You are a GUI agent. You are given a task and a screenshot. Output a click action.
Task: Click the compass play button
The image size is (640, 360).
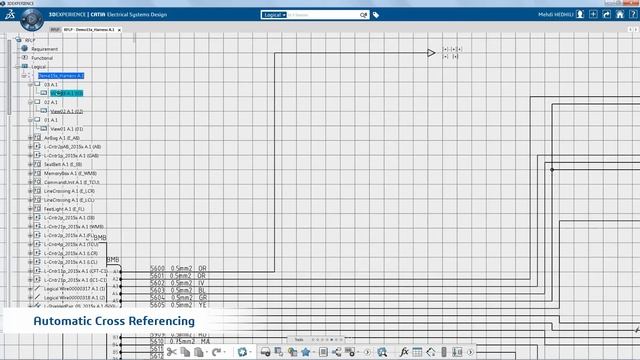[x=32, y=18]
